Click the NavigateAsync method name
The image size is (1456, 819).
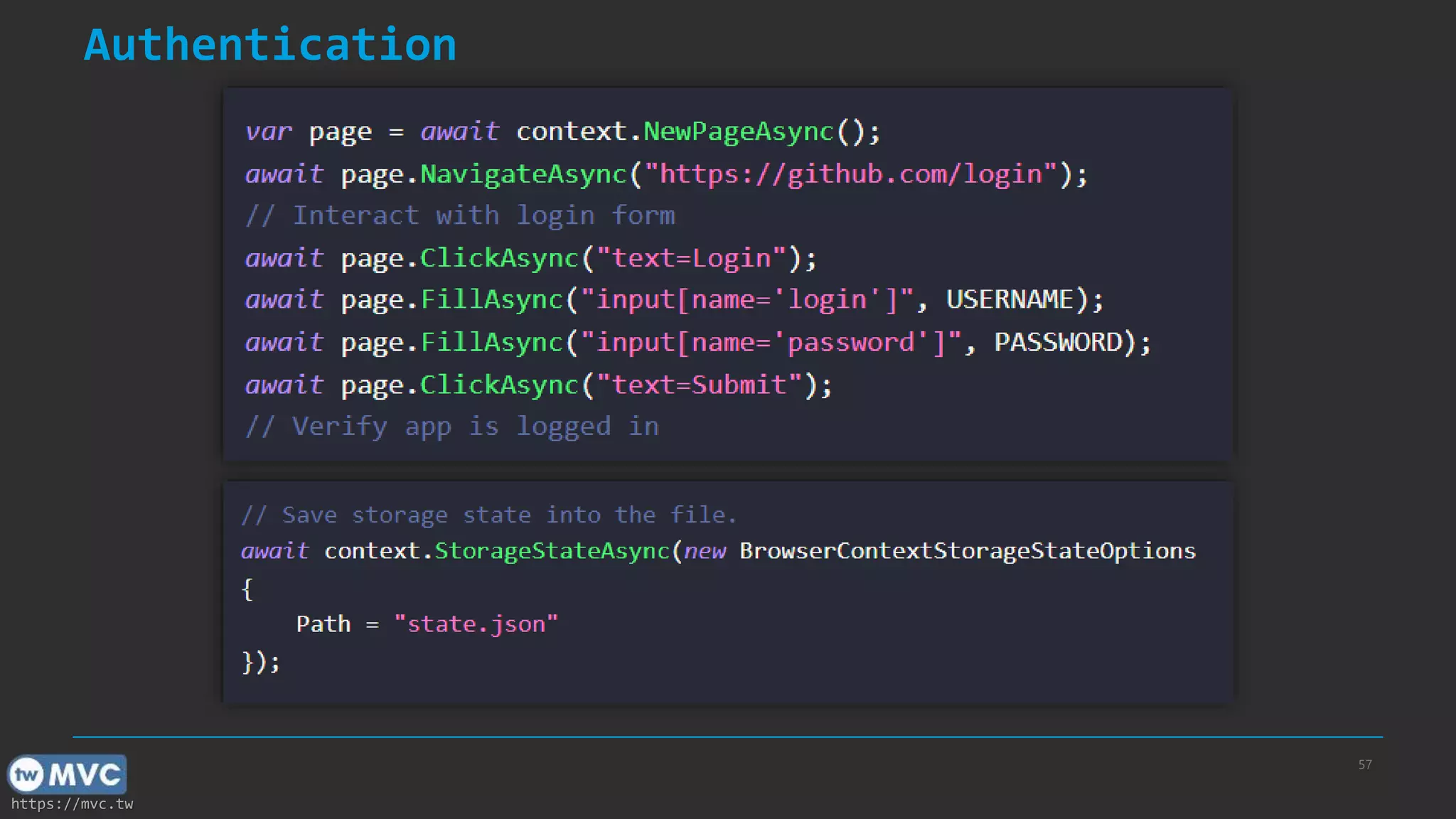tap(523, 174)
